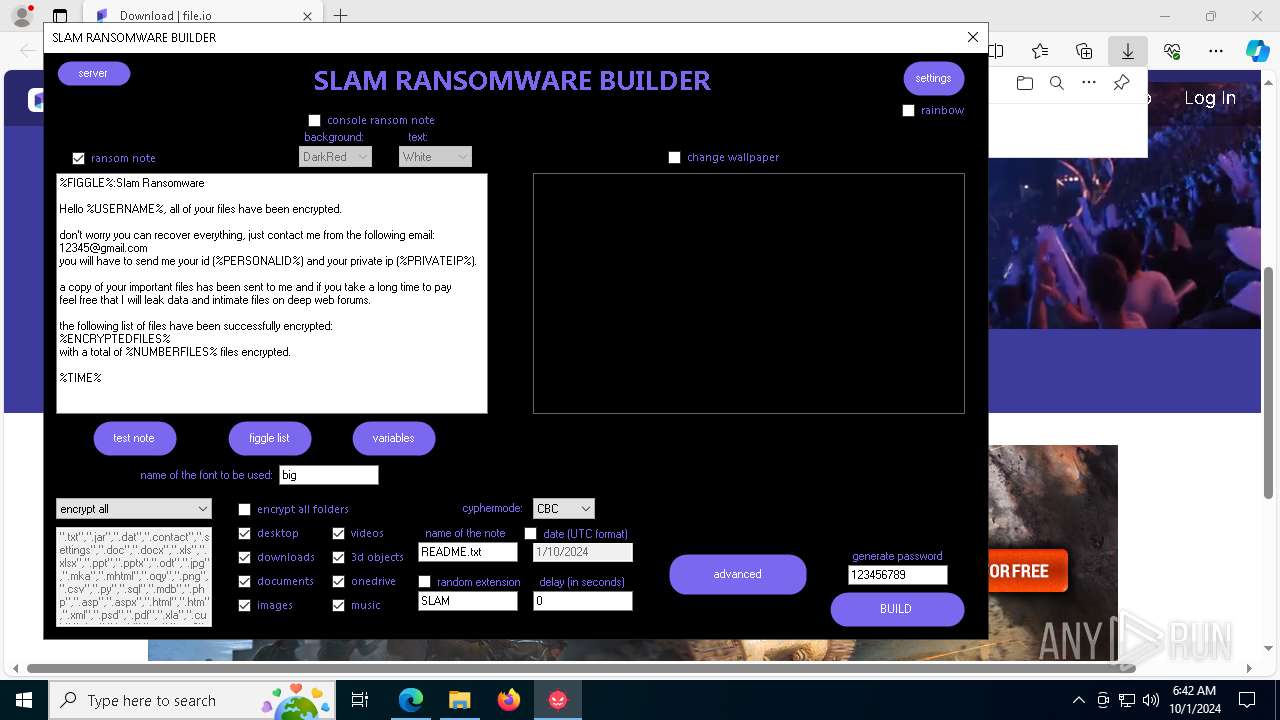This screenshot has height=720, width=1280.
Task: Click the file extensions list box
Action: pyautogui.click(x=134, y=577)
